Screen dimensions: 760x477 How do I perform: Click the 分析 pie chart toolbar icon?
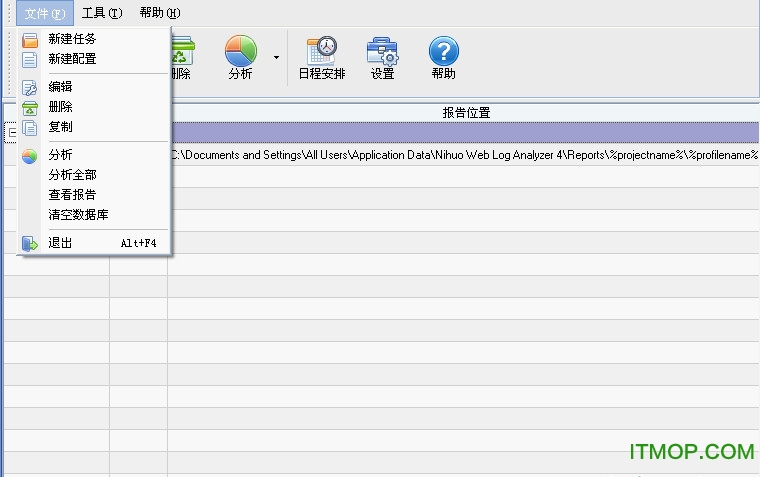click(240, 57)
